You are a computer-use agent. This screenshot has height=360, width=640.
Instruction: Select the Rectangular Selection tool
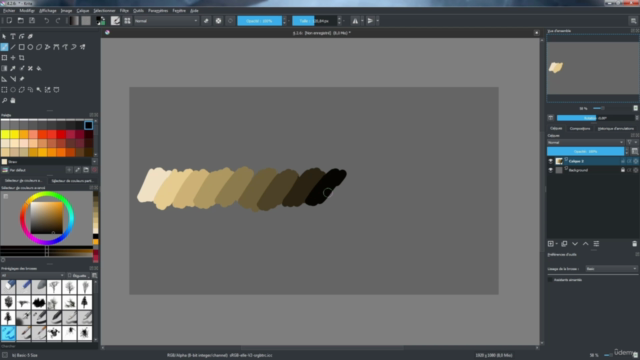(4, 89)
